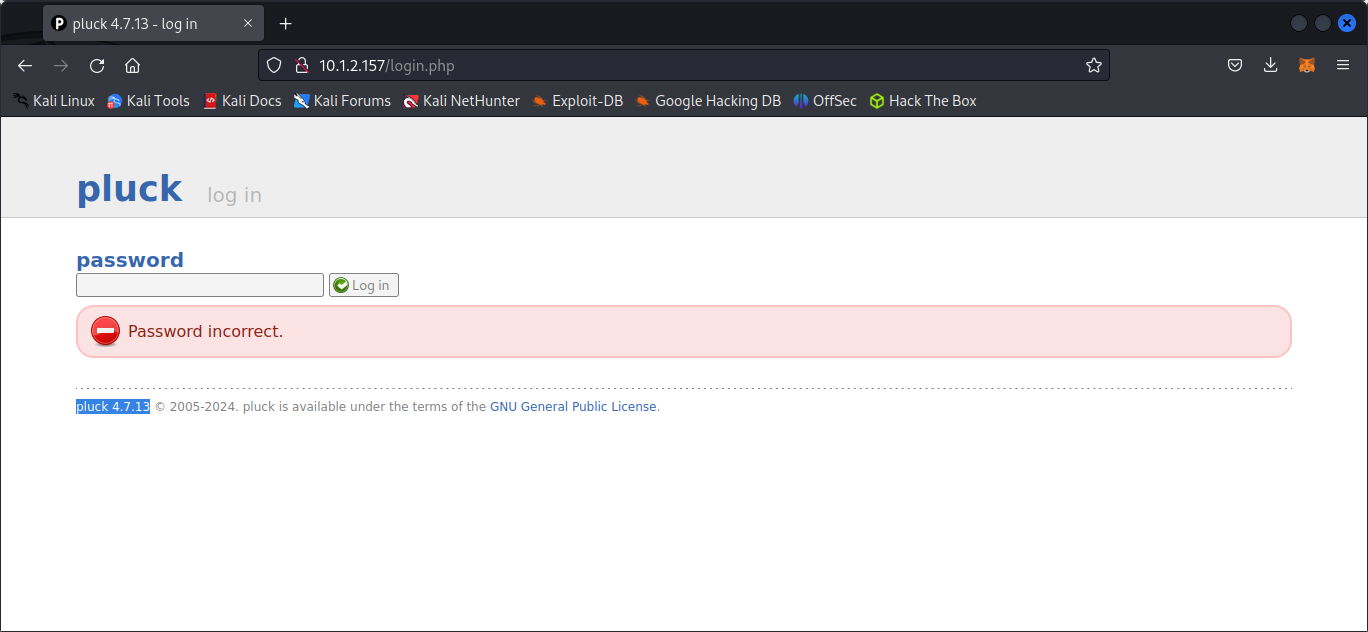1368x632 pixels.
Task: Focus the password input field
Action: (200, 286)
